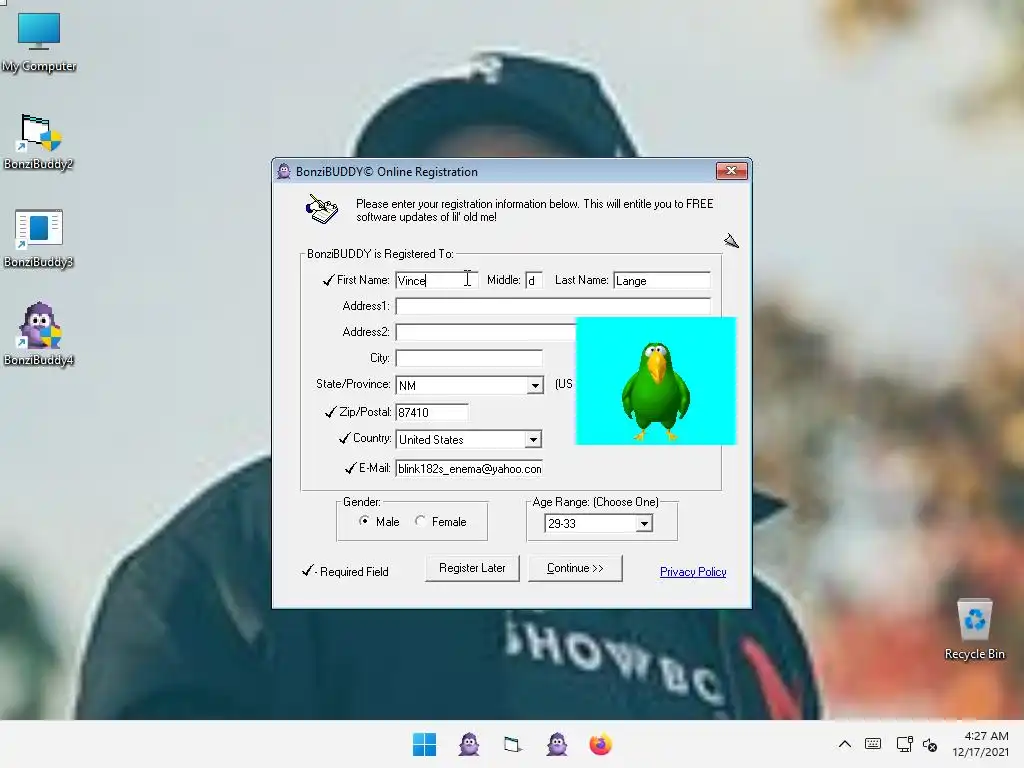The height and width of the screenshot is (768, 1024).
Task: Click the second purple Bonzi taskbar icon
Action: point(557,744)
